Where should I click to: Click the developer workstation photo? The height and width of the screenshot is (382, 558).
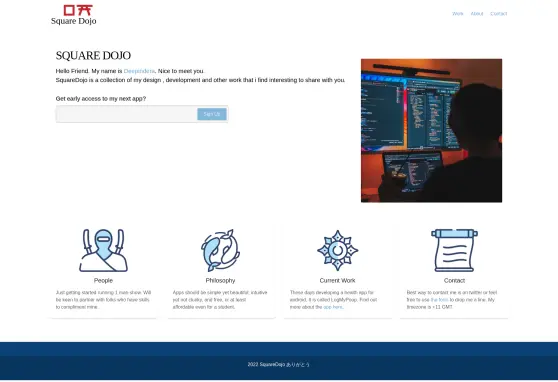[431, 131]
